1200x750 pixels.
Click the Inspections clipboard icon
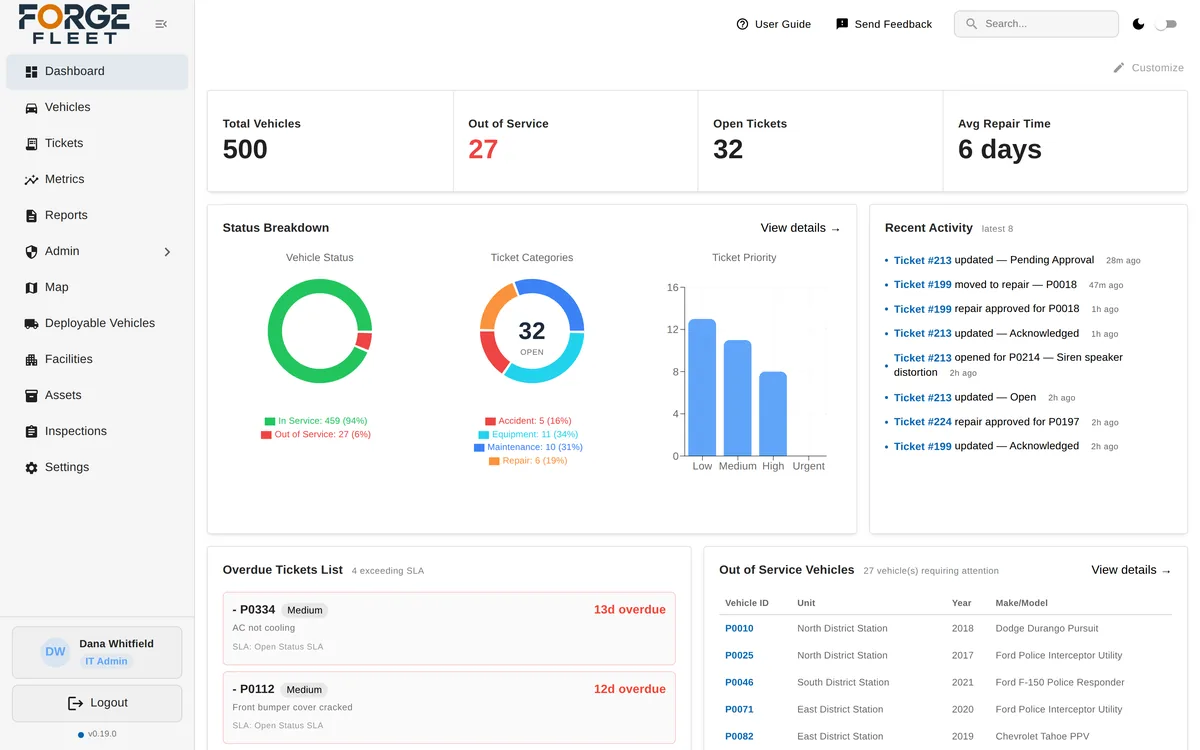[x=31, y=432]
